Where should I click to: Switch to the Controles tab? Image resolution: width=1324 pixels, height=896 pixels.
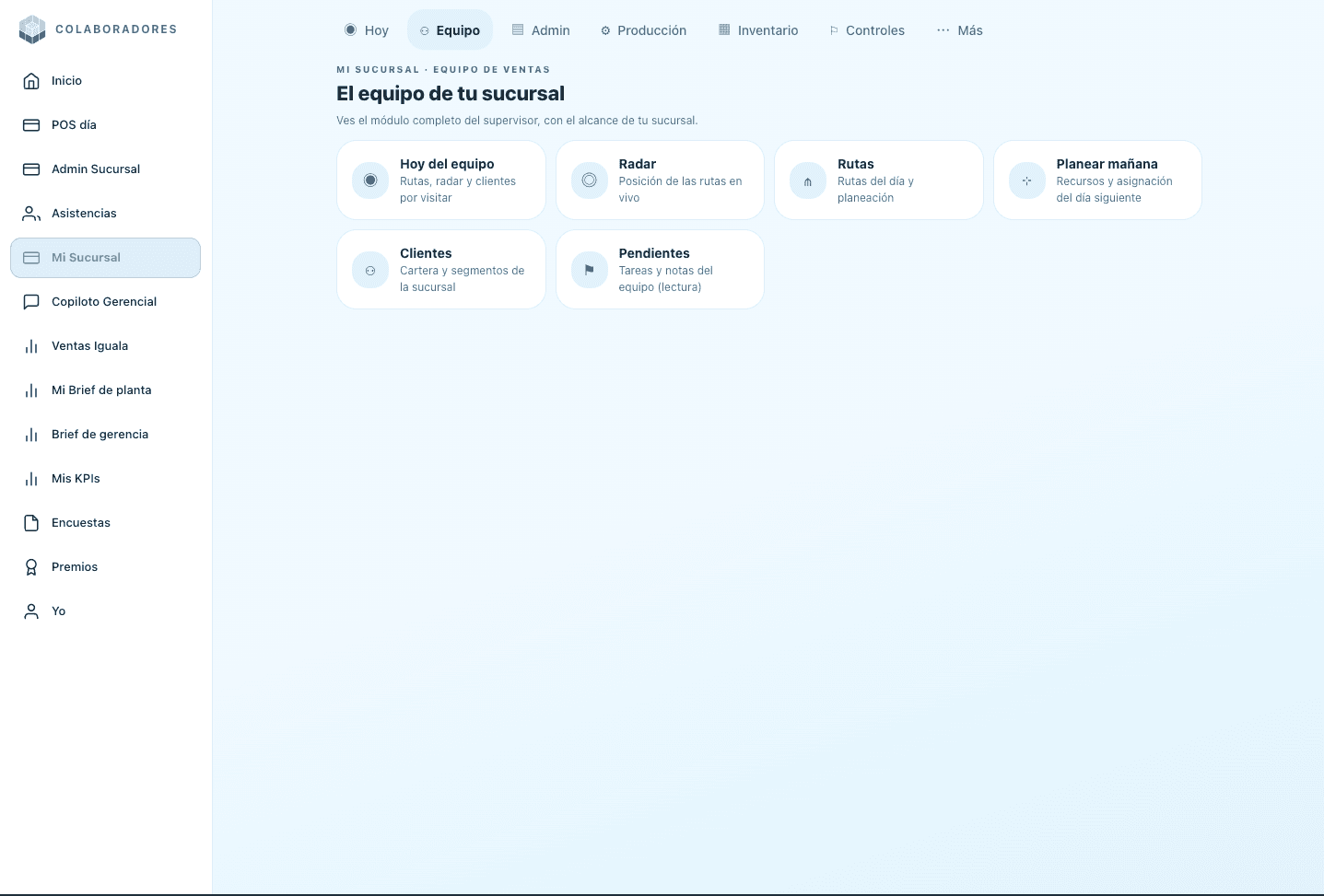[x=867, y=30]
